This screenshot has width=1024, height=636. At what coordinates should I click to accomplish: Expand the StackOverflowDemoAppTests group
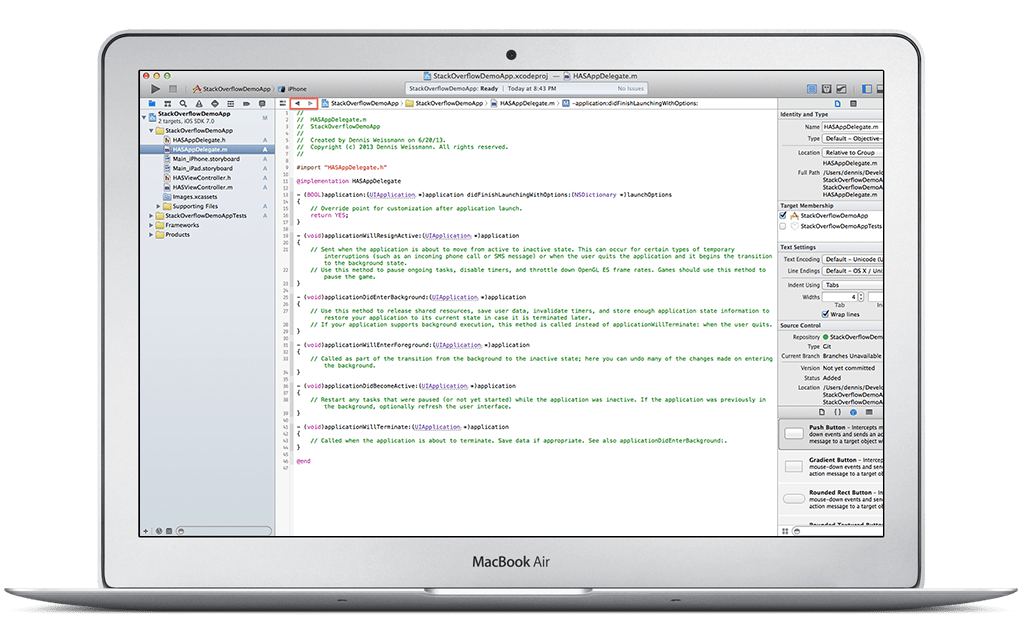point(152,215)
